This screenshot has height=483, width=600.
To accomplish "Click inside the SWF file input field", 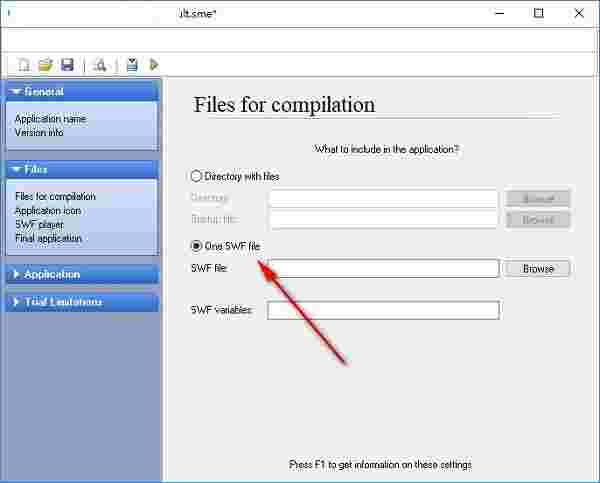I will (384, 269).
